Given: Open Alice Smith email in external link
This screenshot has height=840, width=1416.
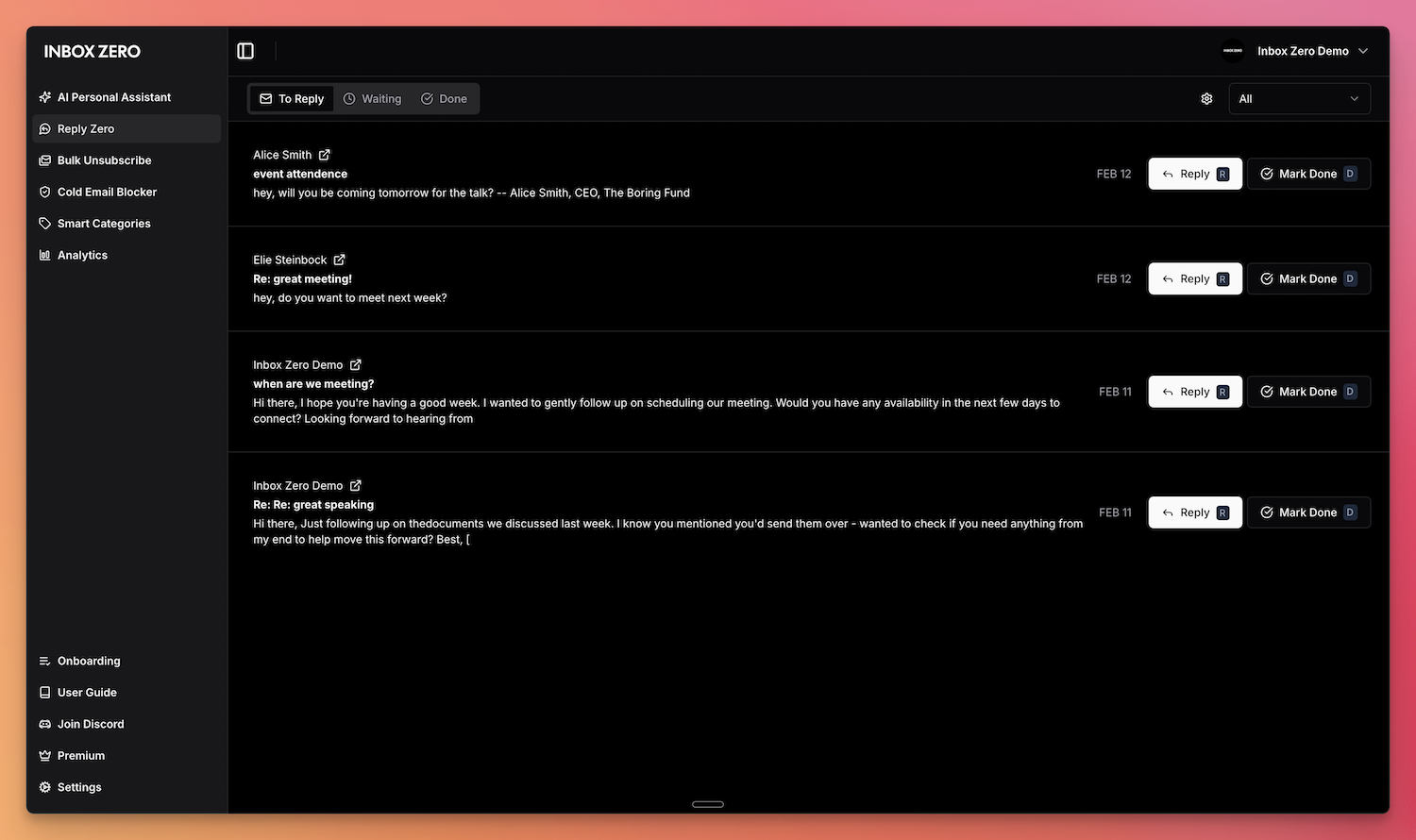Looking at the screenshot, I should point(325,155).
